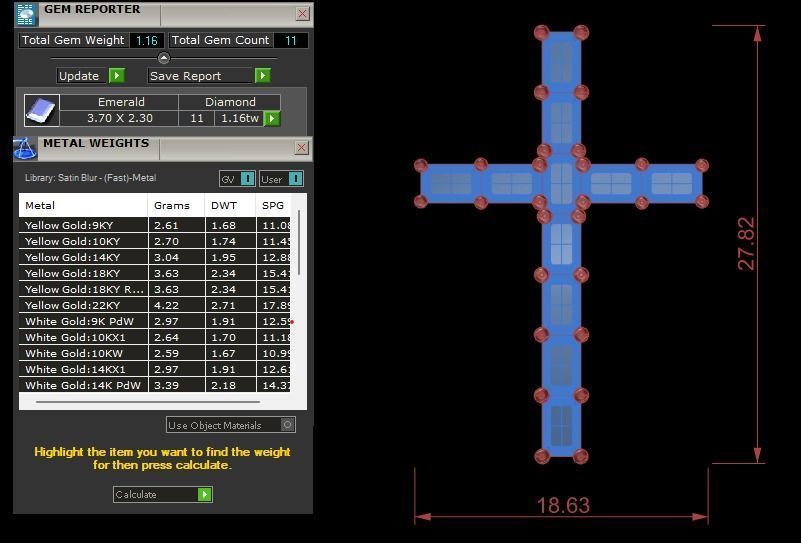Click the 4.22 grams value for 22KY

167,305
